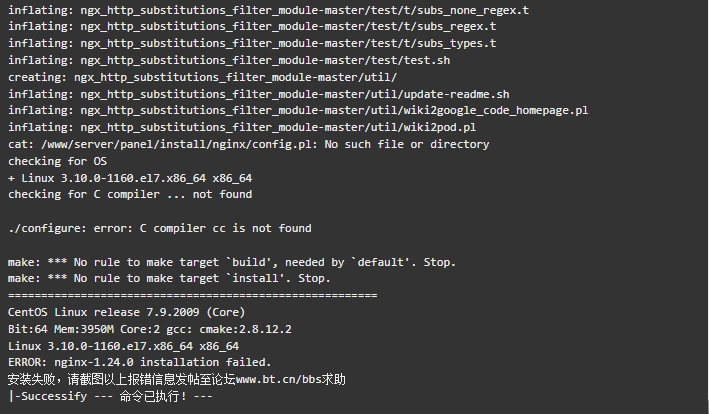Click the '+ Linux 3.10.0-1160' kernel line
This screenshot has width=709, height=414.
[130, 178]
